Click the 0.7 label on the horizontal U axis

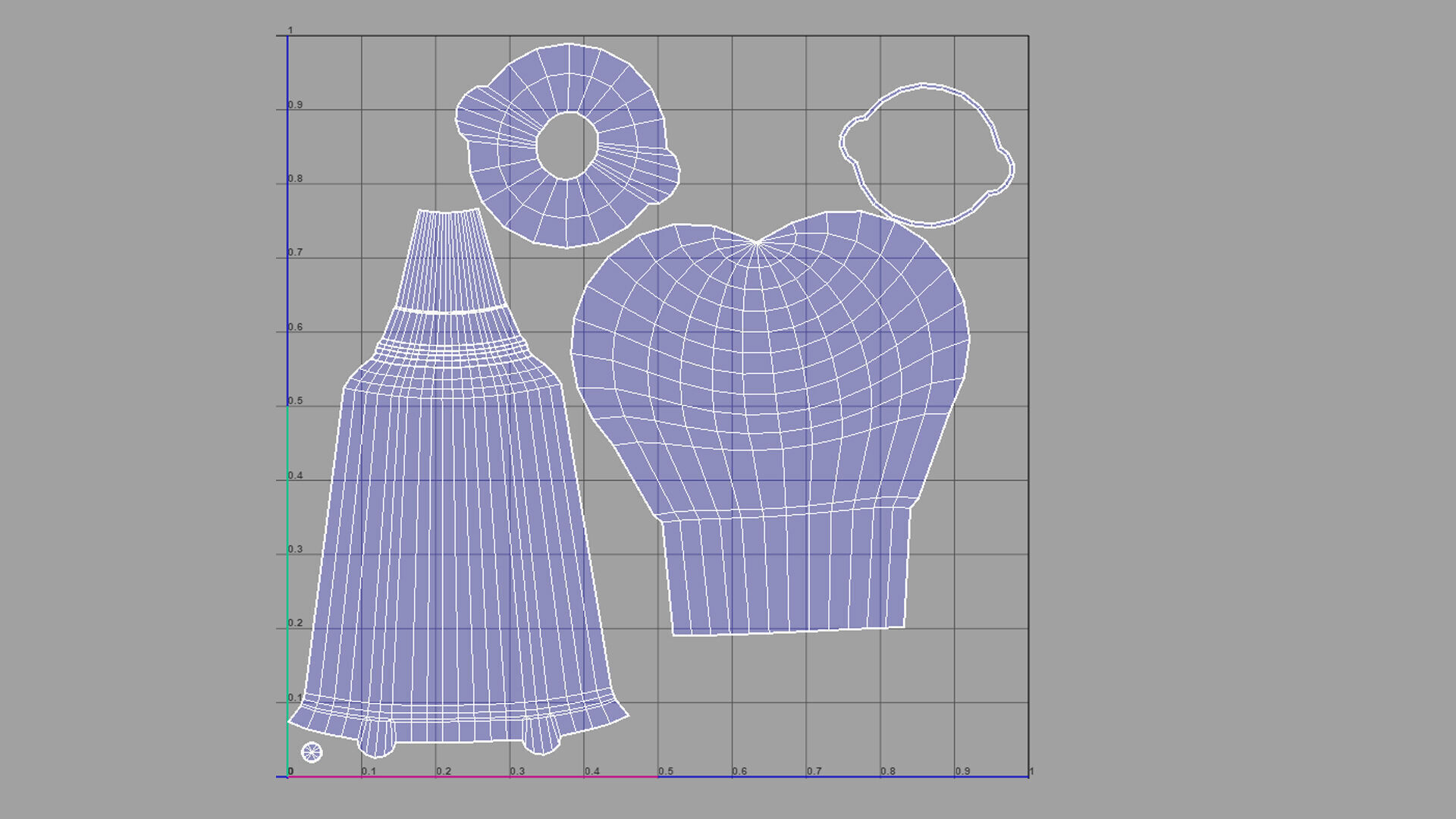point(814,771)
